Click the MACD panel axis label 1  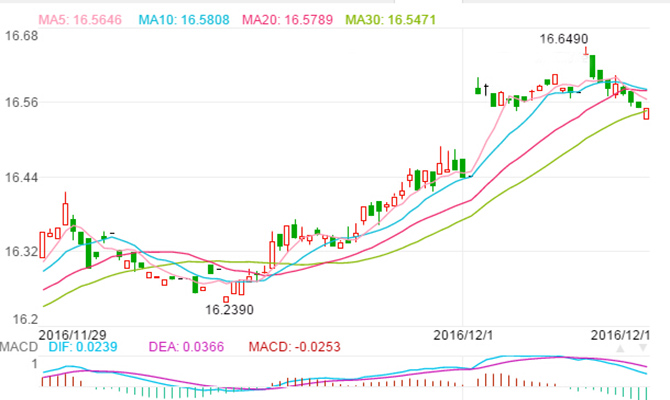tap(35, 364)
